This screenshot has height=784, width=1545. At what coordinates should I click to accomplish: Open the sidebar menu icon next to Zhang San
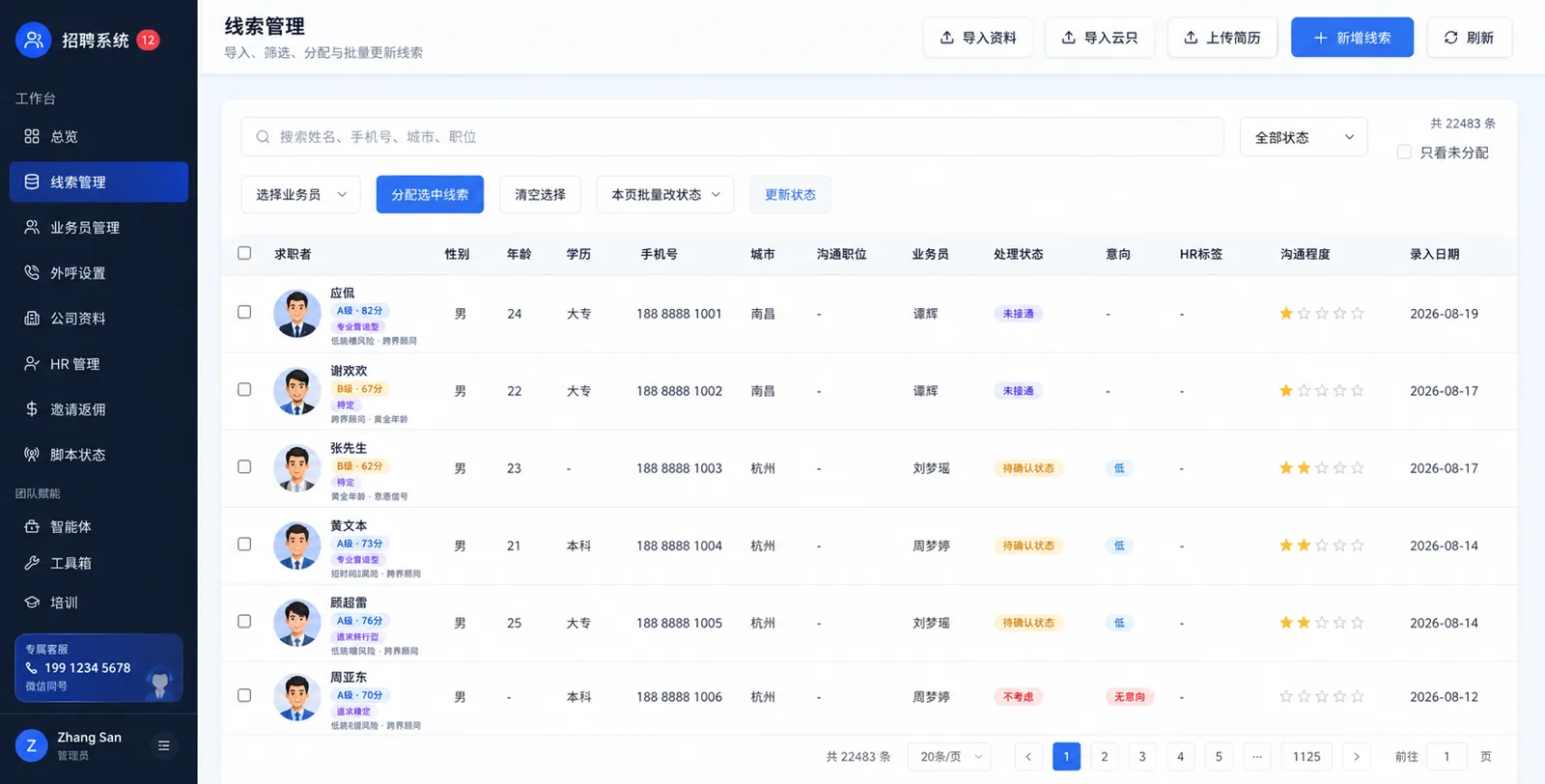[164, 745]
